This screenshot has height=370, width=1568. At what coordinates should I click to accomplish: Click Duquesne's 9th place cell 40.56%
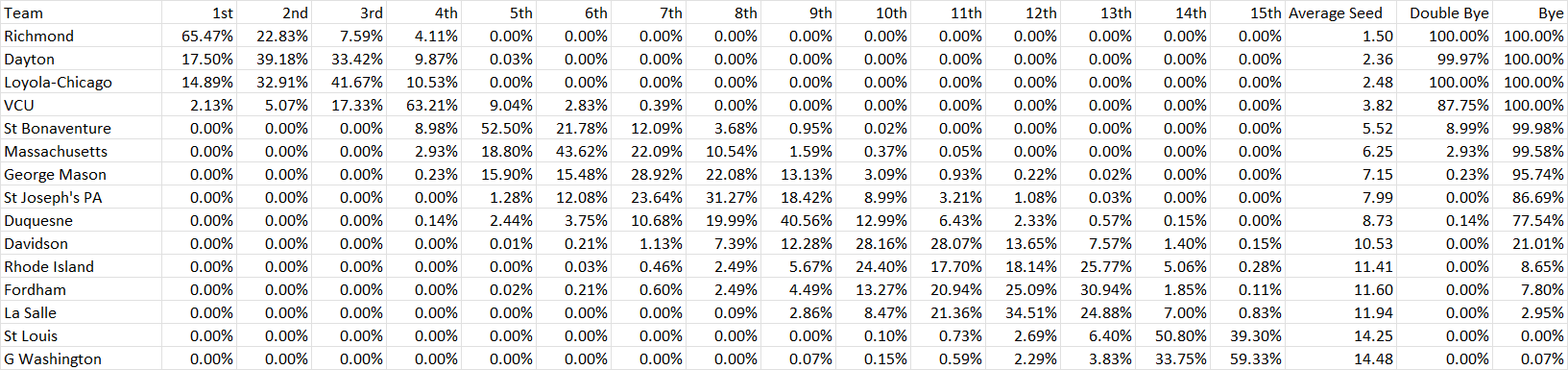pyautogui.click(x=798, y=220)
